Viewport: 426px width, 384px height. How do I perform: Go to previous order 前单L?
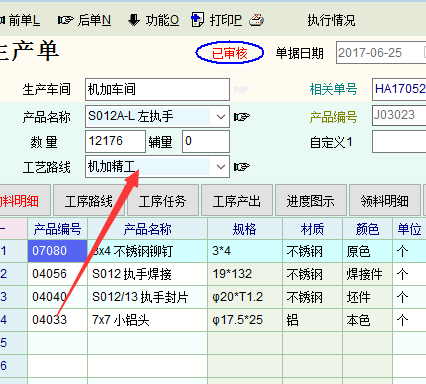point(20,20)
